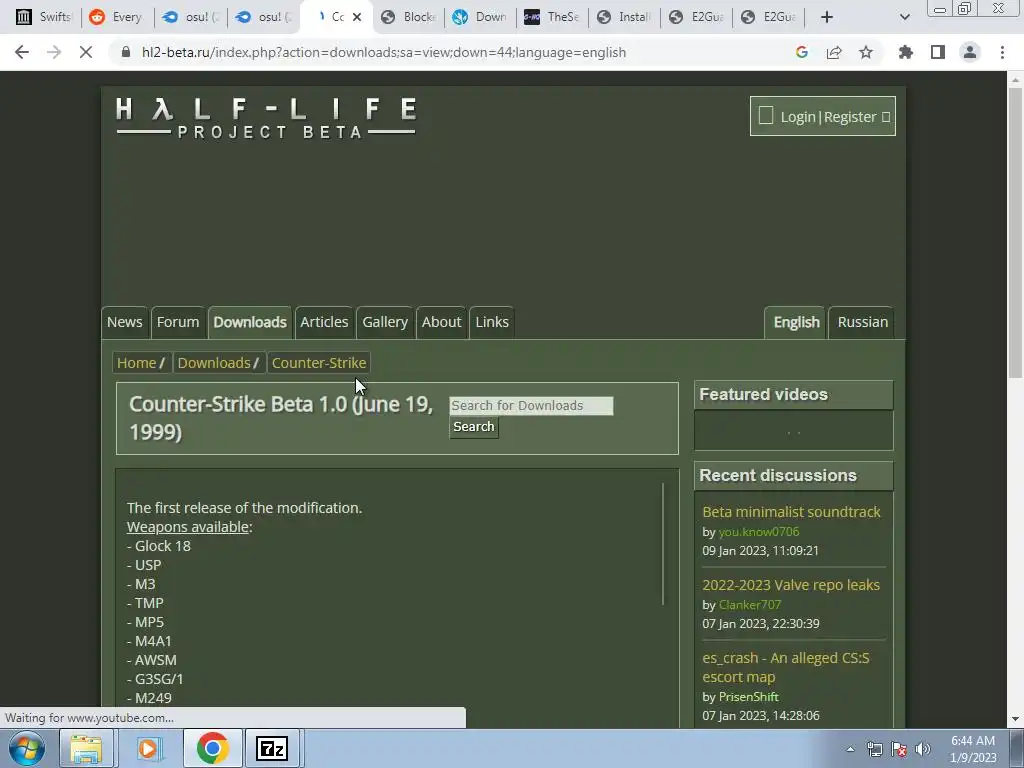Open the Gallery menu item
1024x768 pixels.
coord(385,322)
